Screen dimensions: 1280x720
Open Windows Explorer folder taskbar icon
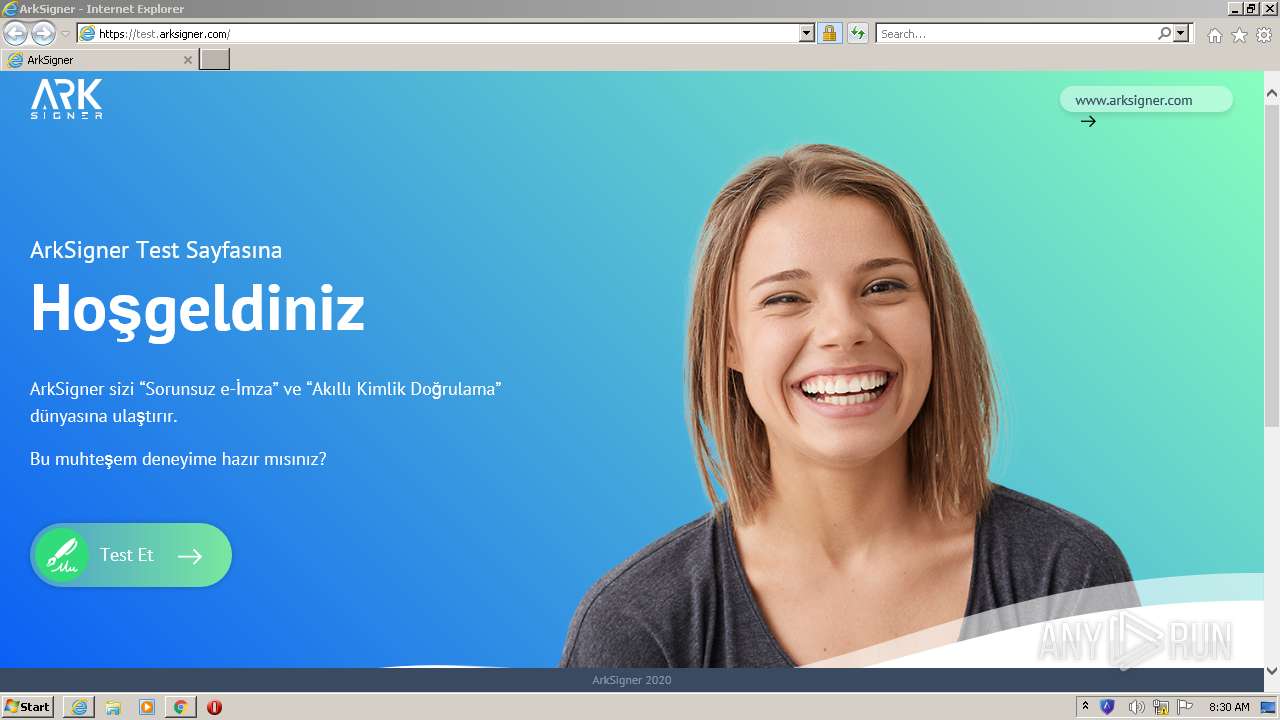[113, 707]
